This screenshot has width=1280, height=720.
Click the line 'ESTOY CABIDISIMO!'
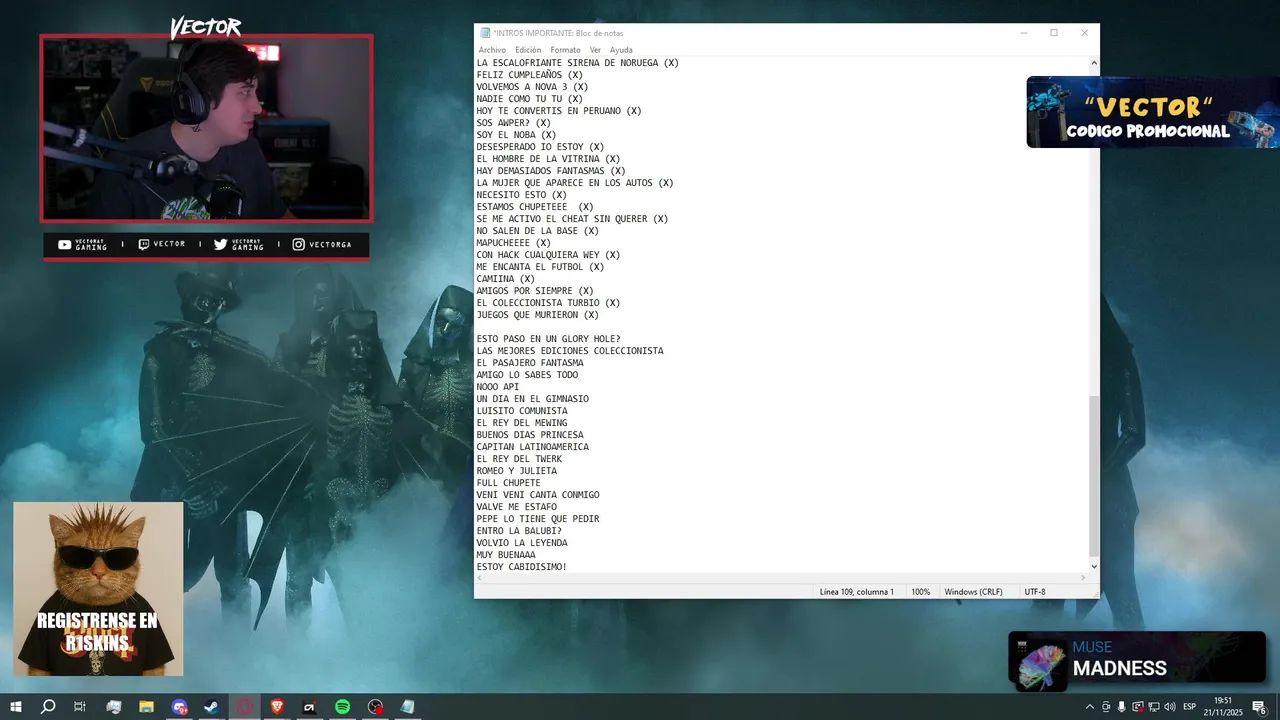522,567
